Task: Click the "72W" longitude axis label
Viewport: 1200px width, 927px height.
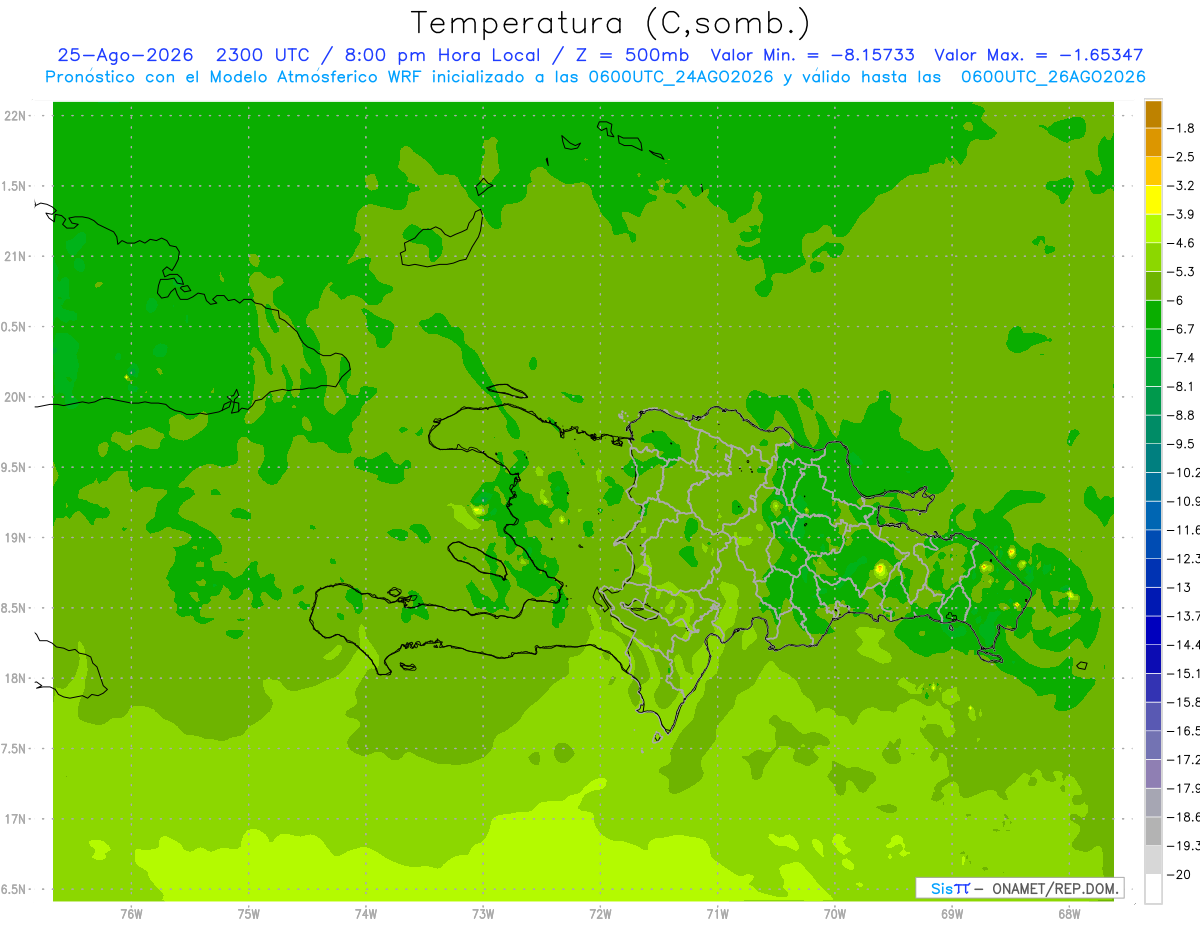Action: 600,913
